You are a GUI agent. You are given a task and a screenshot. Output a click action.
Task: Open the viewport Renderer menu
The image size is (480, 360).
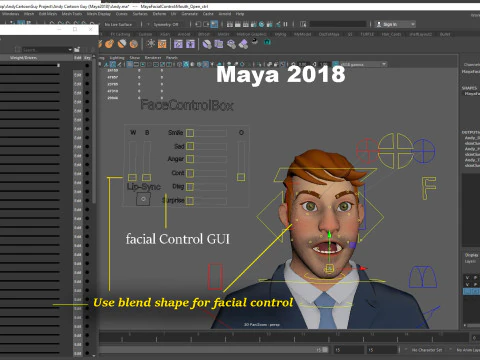[x=153, y=58]
